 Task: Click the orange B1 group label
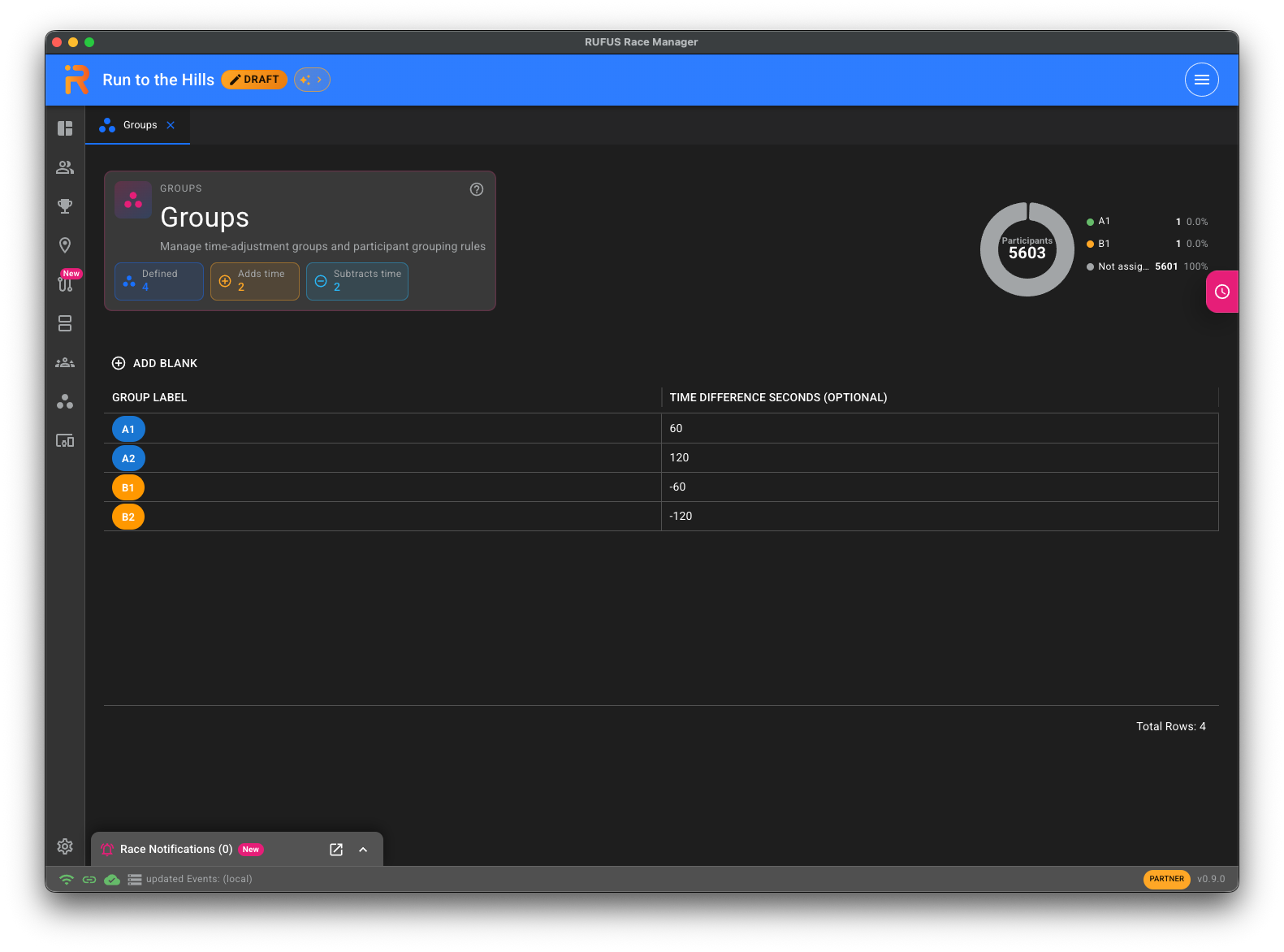click(x=128, y=487)
